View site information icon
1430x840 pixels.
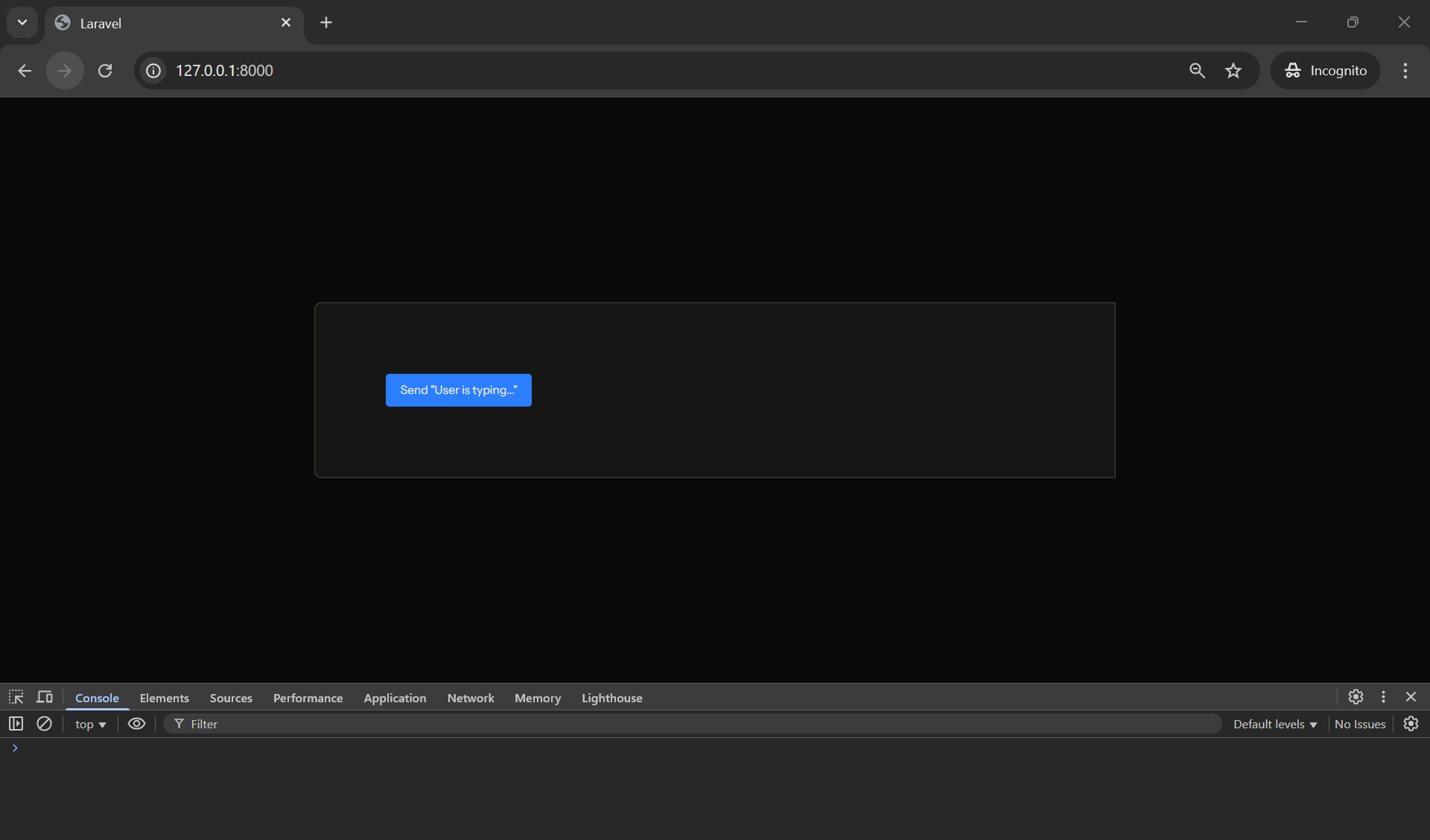153,71
